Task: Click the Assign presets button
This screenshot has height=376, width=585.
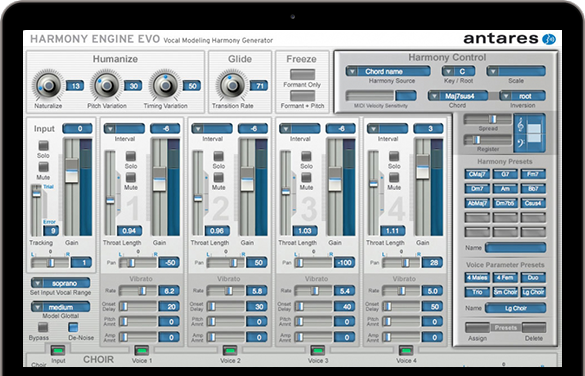Action: (x=477, y=328)
